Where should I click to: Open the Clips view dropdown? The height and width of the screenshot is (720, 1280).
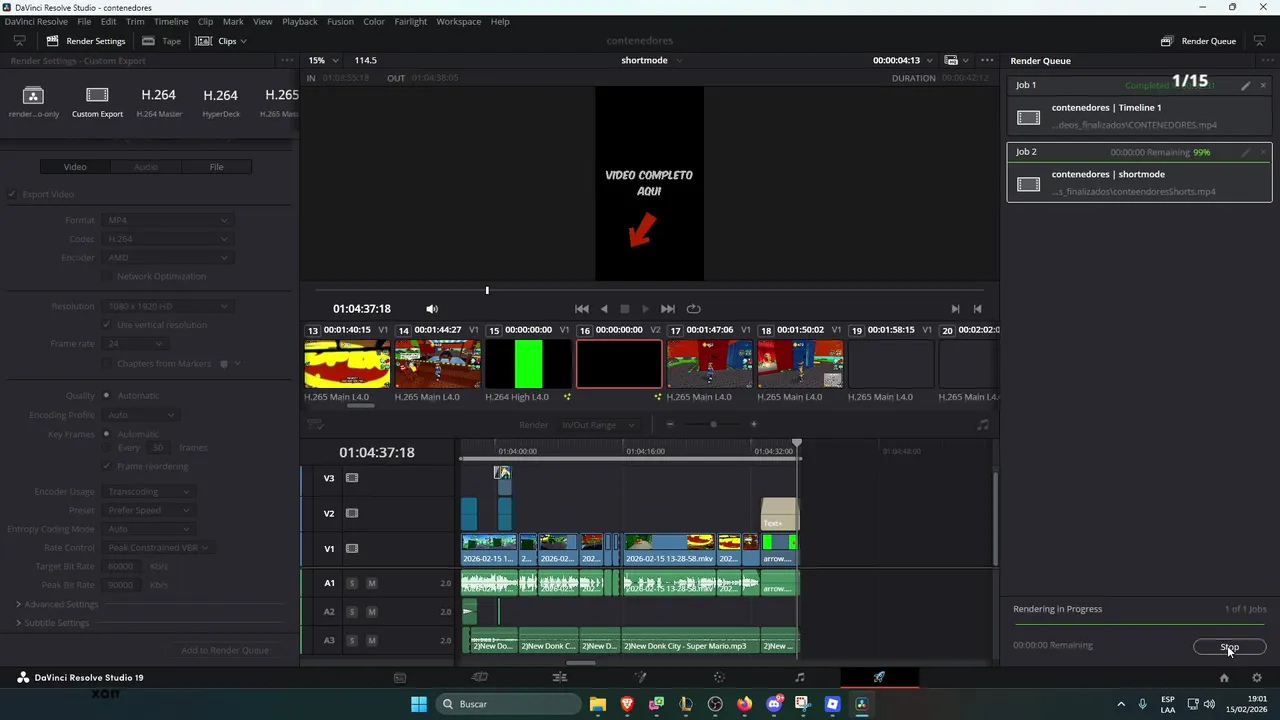click(x=221, y=41)
